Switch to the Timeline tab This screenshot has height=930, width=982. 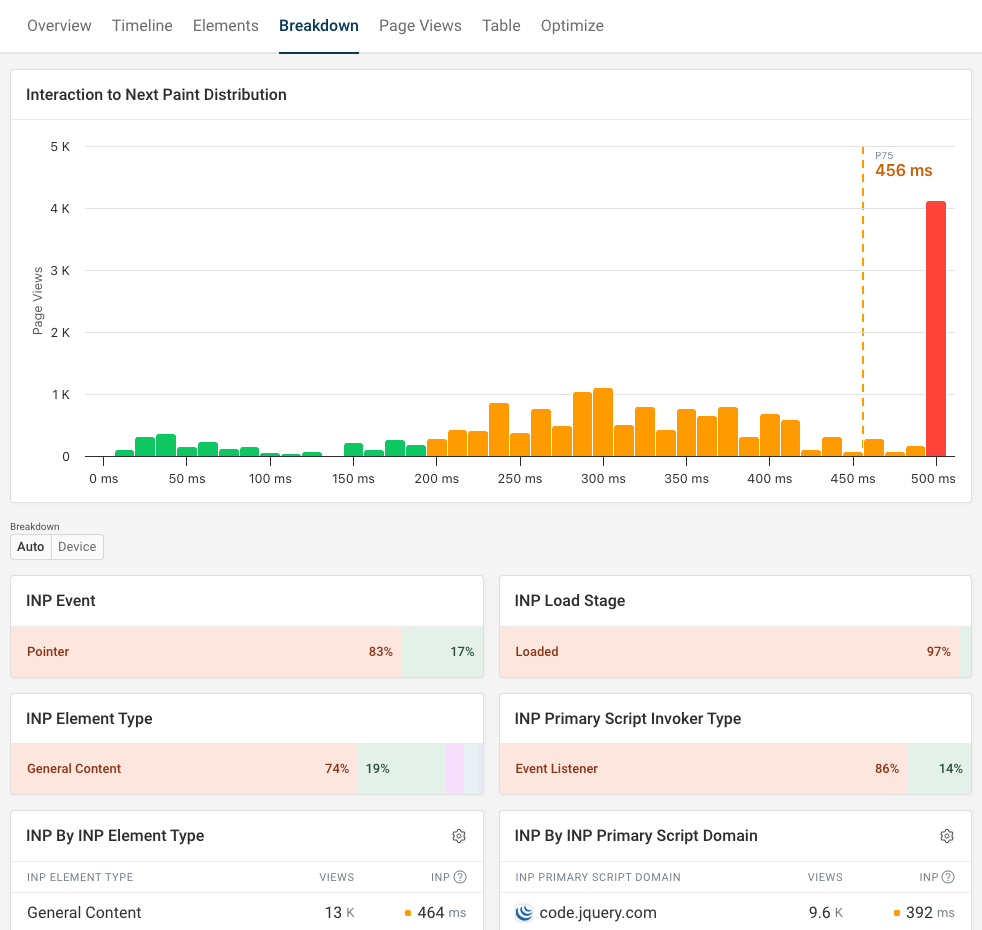pyautogui.click(x=142, y=26)
